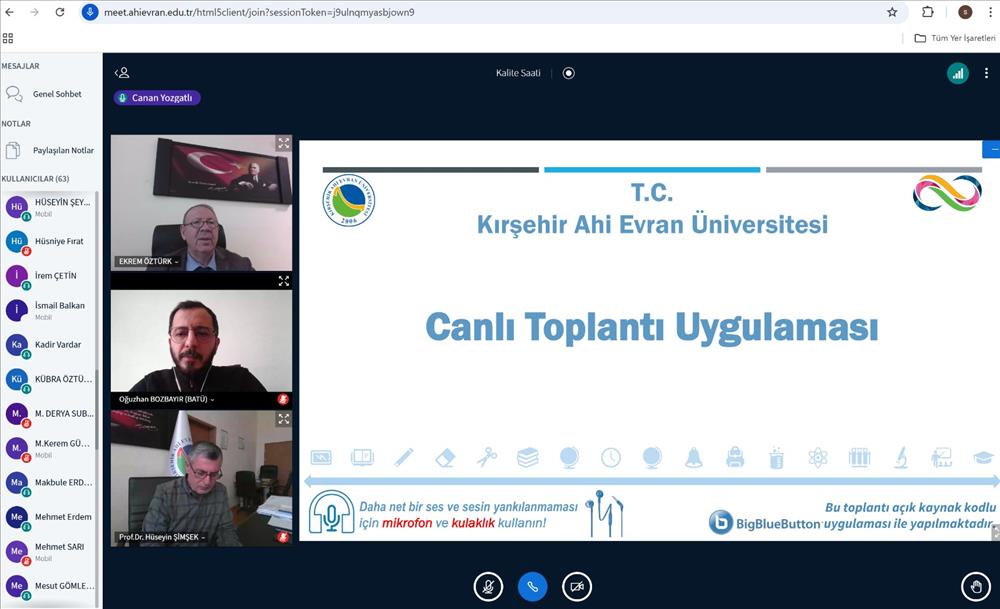This screenshot has height=609, width=1000.
Task: Share your webcam
Action: point(577,587)
